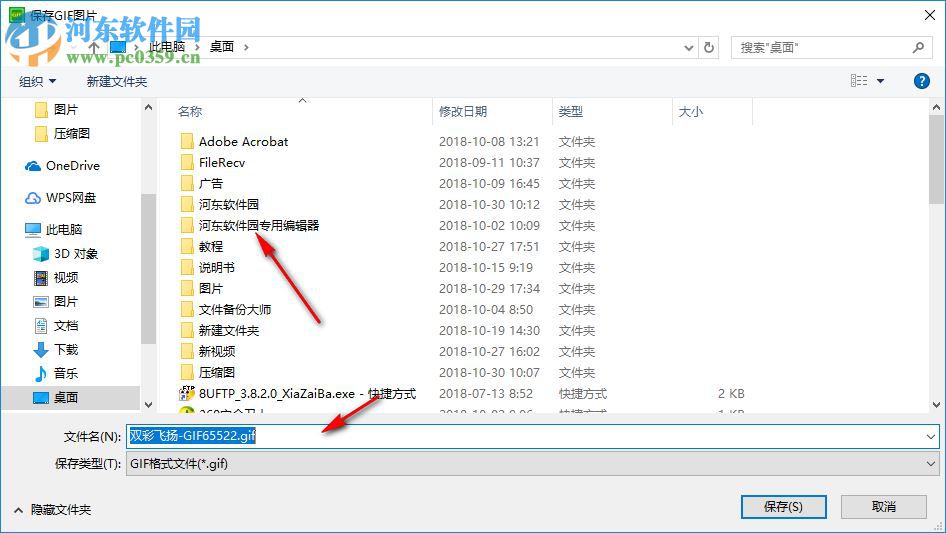Sort by the 类型 column header
Image resolution: width=946 pixels, height=533 pixels.
[x=571, y=112]
